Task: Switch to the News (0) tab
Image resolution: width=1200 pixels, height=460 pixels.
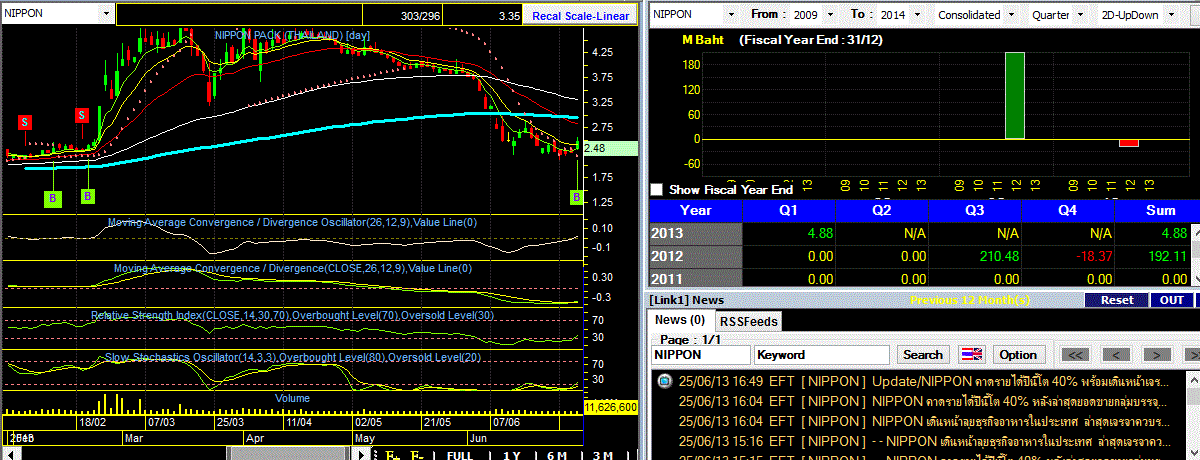Action: click(679, 320)
